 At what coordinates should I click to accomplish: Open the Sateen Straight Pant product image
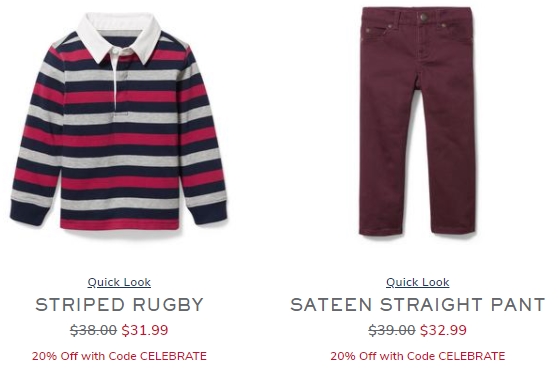pos(417,121)
